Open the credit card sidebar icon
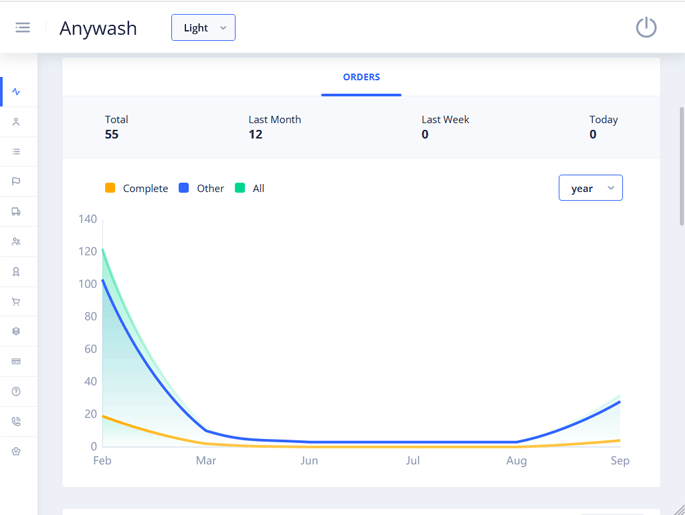The width and height of the screenshot is (685, 515). pyautogui.click(x=16, y=362)
